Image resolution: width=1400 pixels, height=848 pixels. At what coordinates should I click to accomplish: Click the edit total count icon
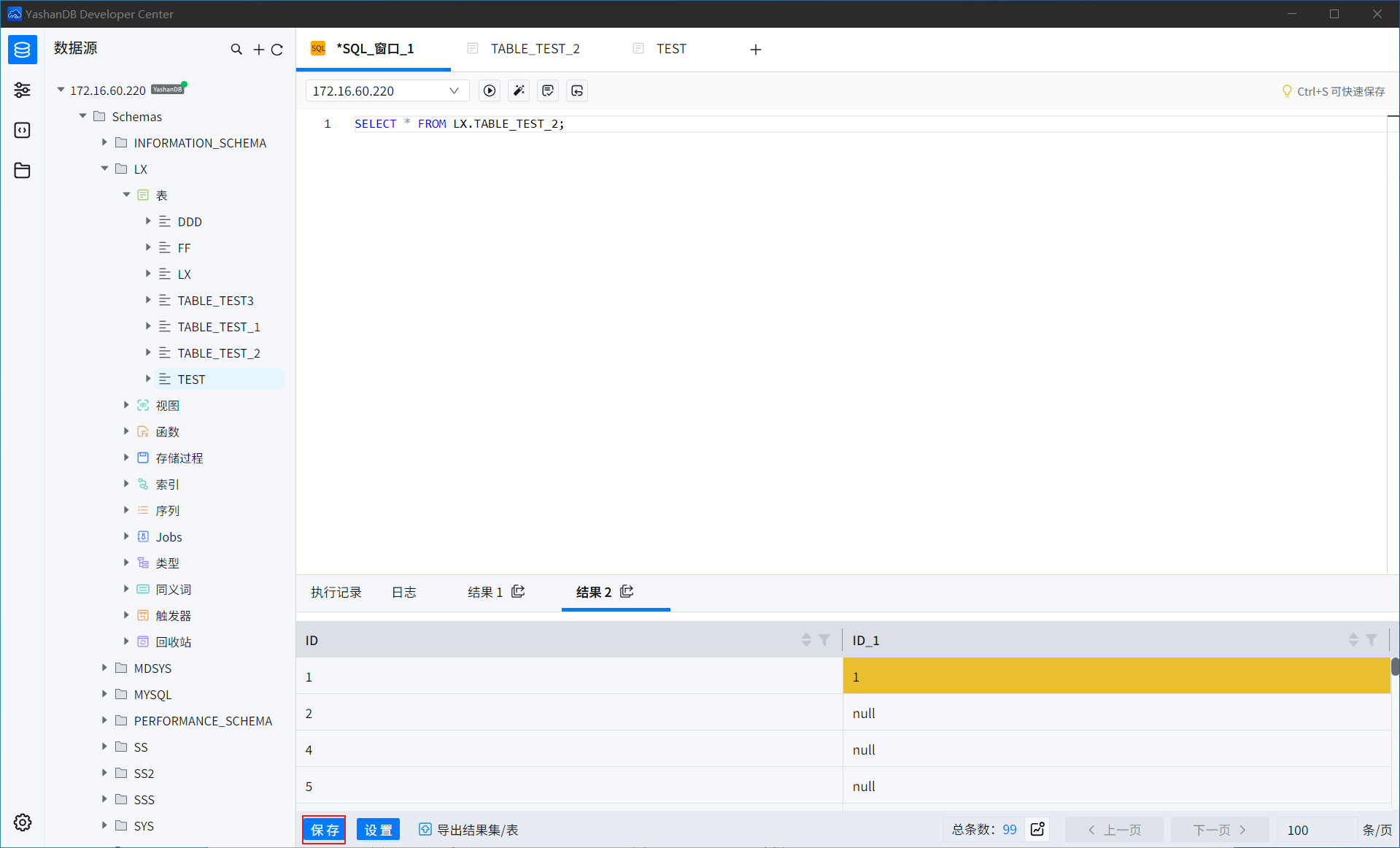(x=1037, y=829)
